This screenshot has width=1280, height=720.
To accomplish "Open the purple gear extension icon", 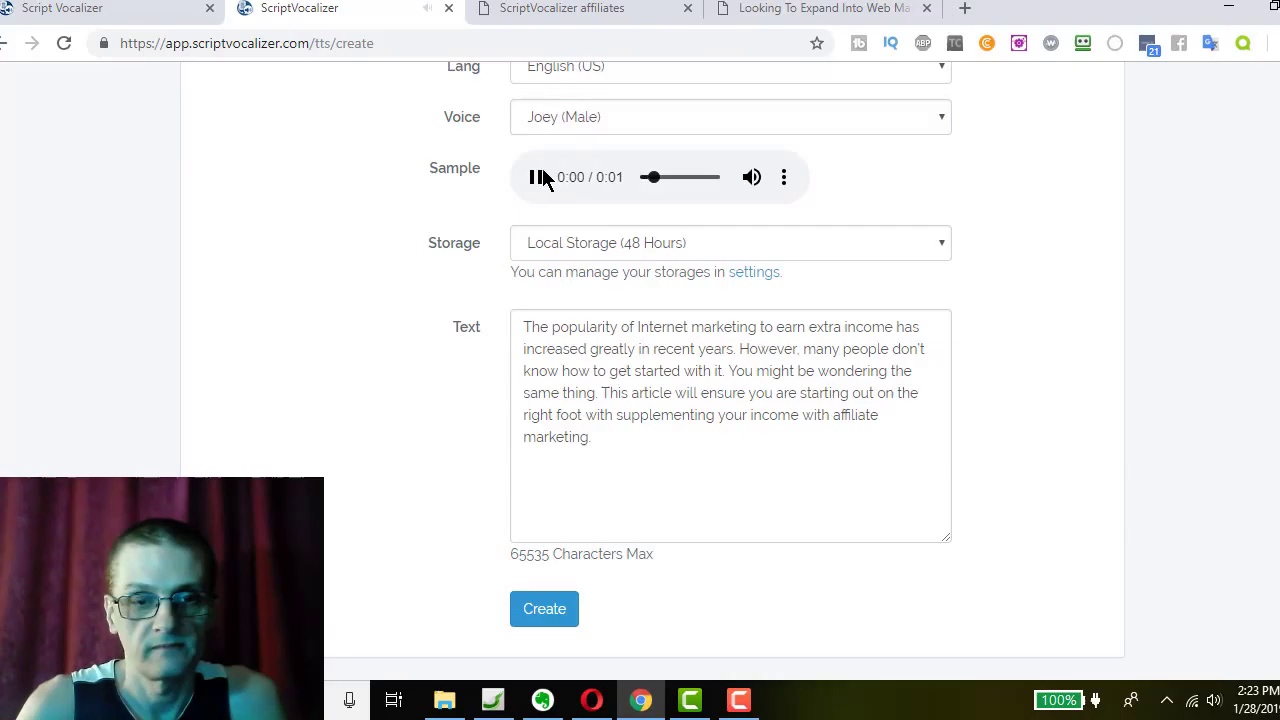I will pyautogui.click(x=1019, y=43).
